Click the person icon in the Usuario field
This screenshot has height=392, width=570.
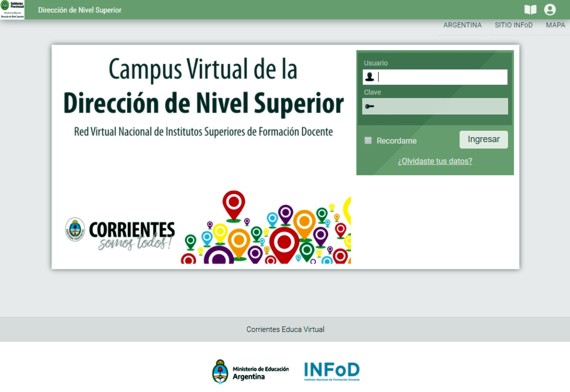click(x=369, y=77)
